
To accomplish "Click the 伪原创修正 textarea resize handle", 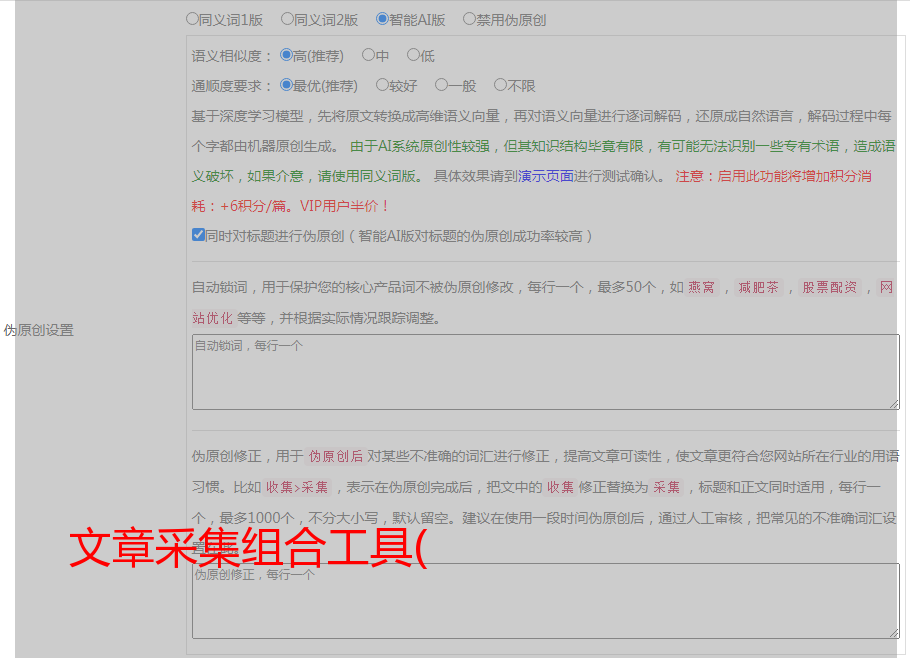I will tap(894, 632).
